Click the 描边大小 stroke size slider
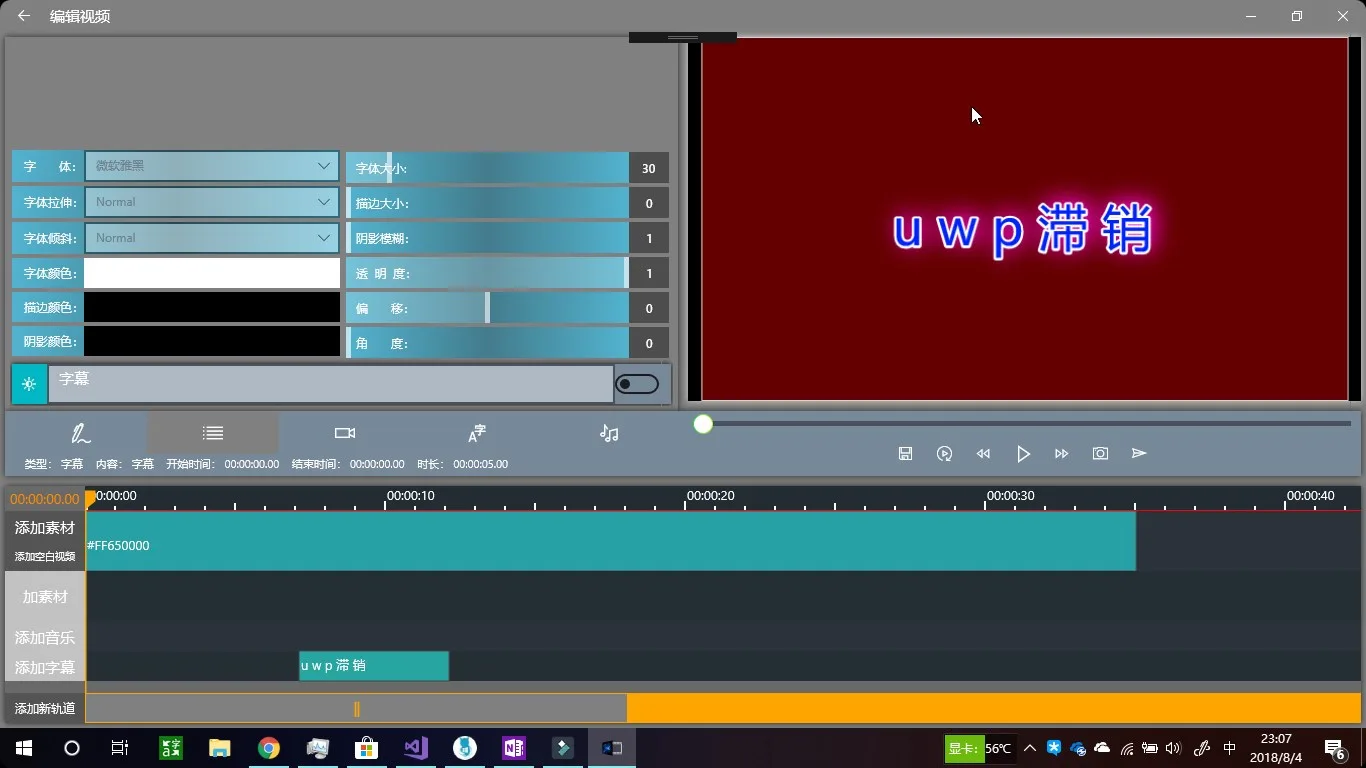 coord(487,203)
